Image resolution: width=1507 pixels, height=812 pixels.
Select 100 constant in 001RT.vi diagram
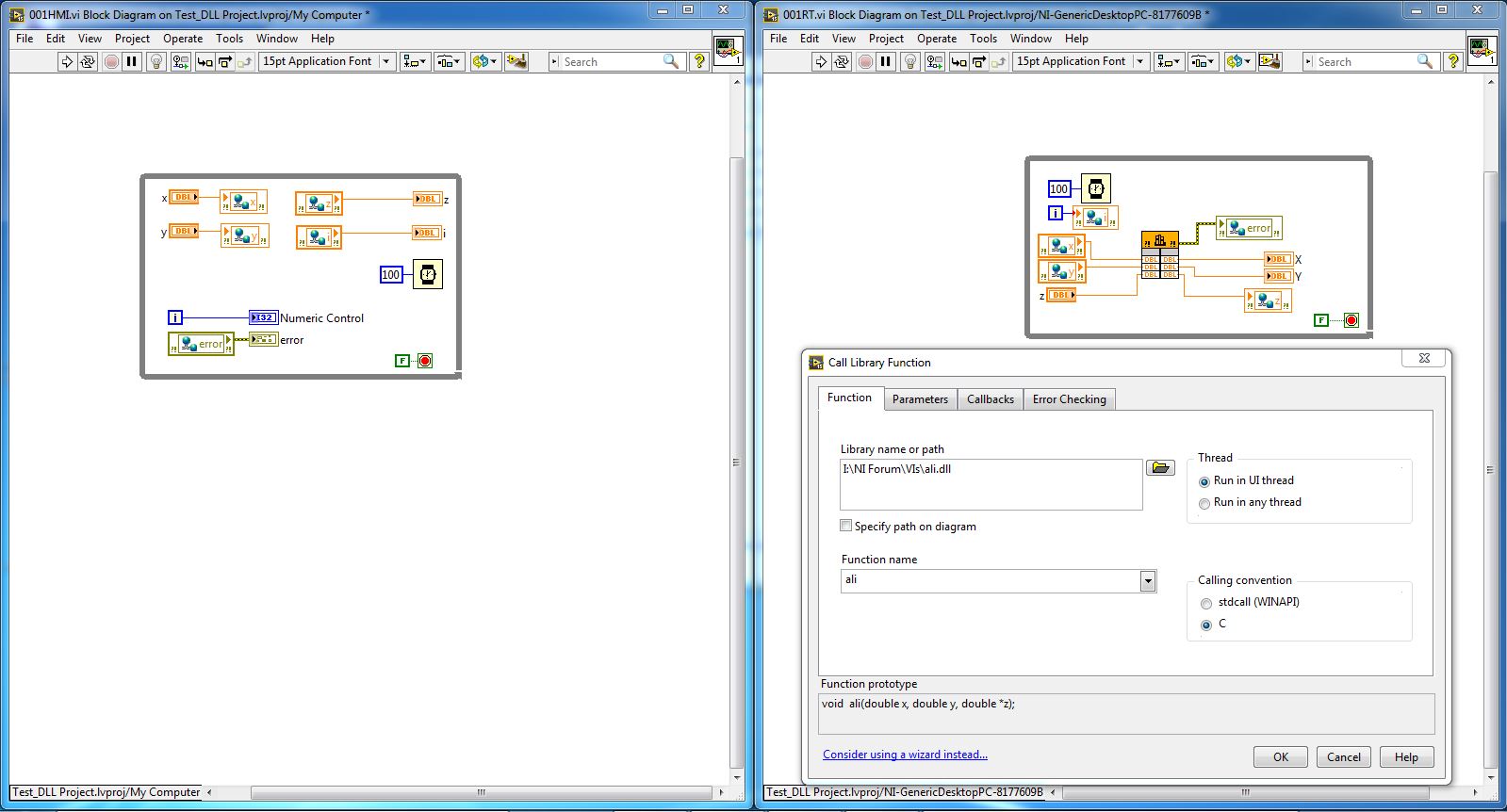click(x=1059, y=188)
